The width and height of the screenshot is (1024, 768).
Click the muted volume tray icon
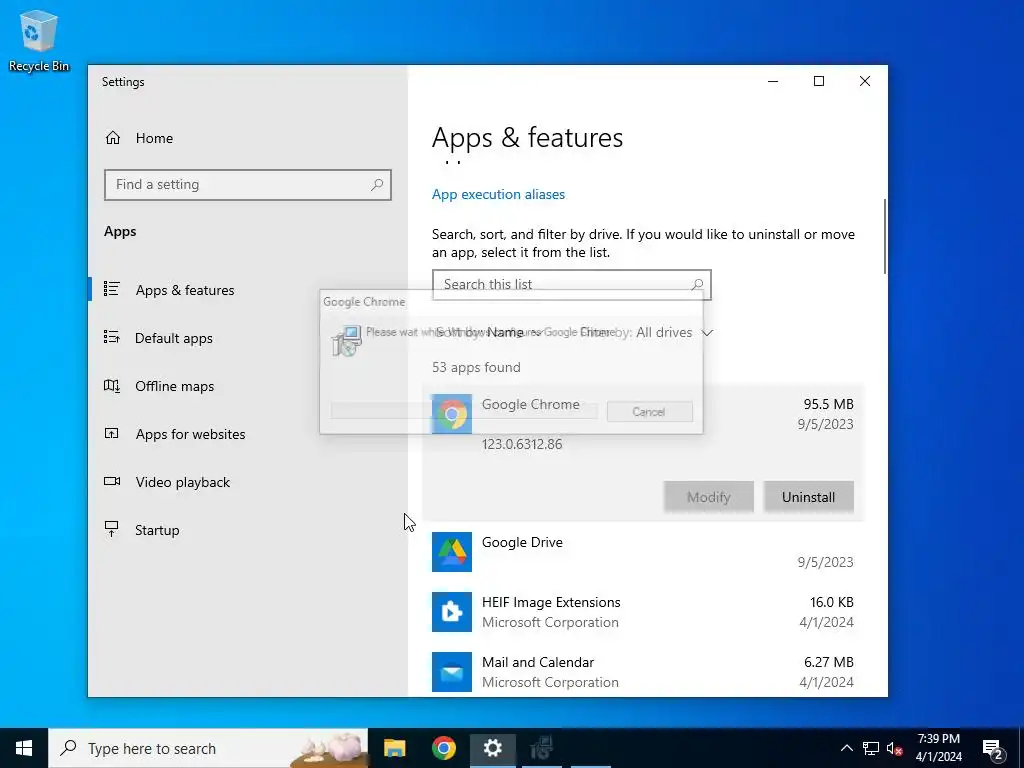point(894,748)
